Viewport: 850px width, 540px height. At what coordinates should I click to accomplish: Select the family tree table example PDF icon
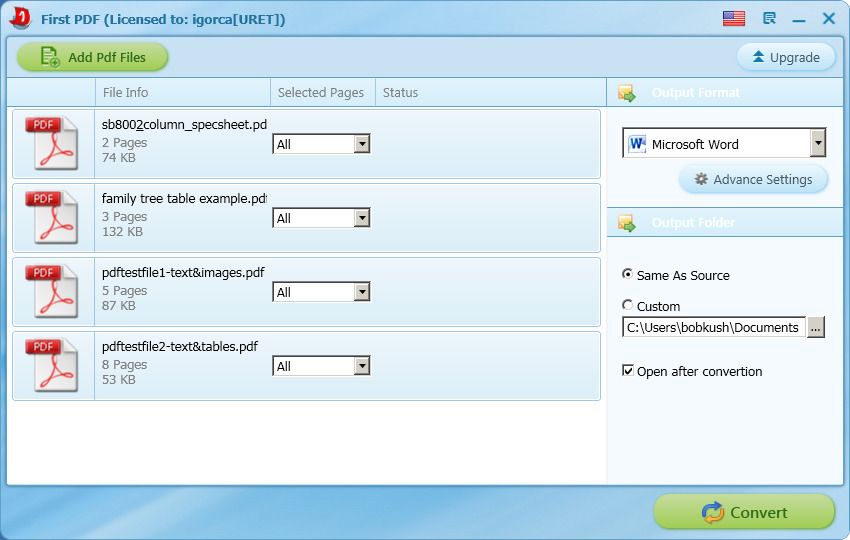[x=51, y=217]
